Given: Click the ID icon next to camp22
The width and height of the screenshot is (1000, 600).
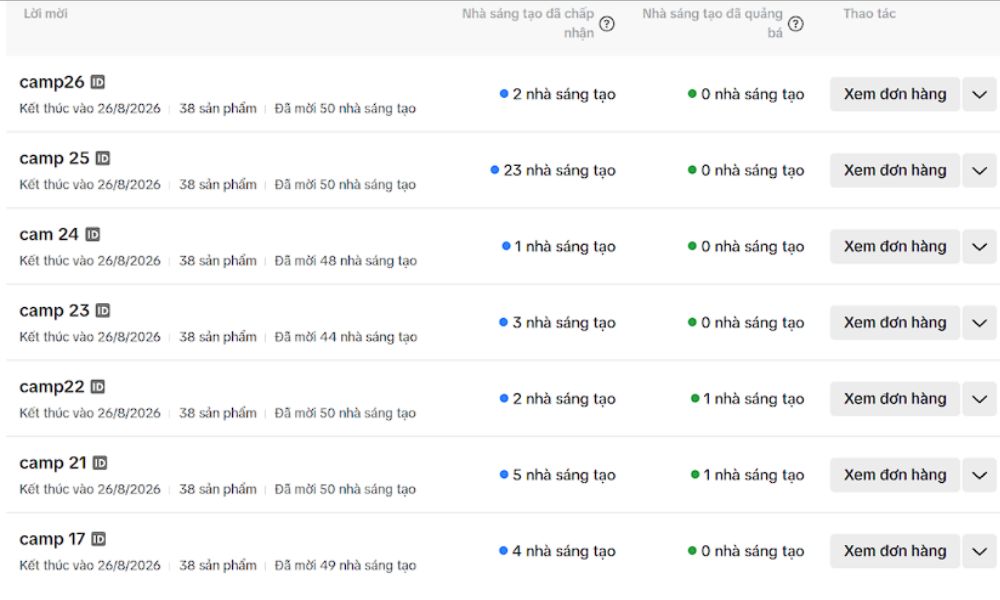Looking at the screenshot, I should 98,386.
